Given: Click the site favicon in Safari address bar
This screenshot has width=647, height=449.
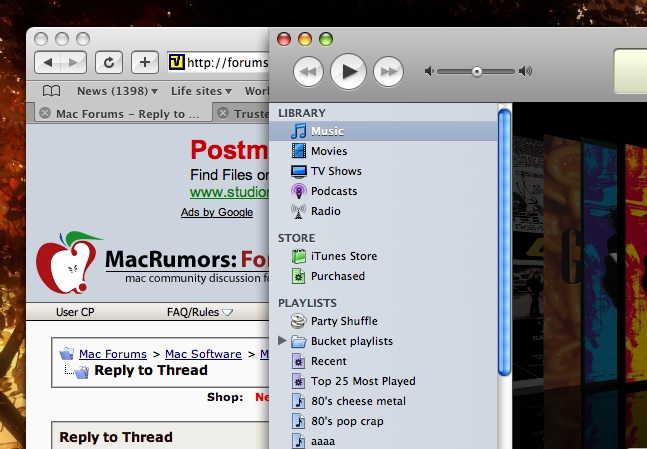Looking at the screenshot, I should (x=176, y=62).
